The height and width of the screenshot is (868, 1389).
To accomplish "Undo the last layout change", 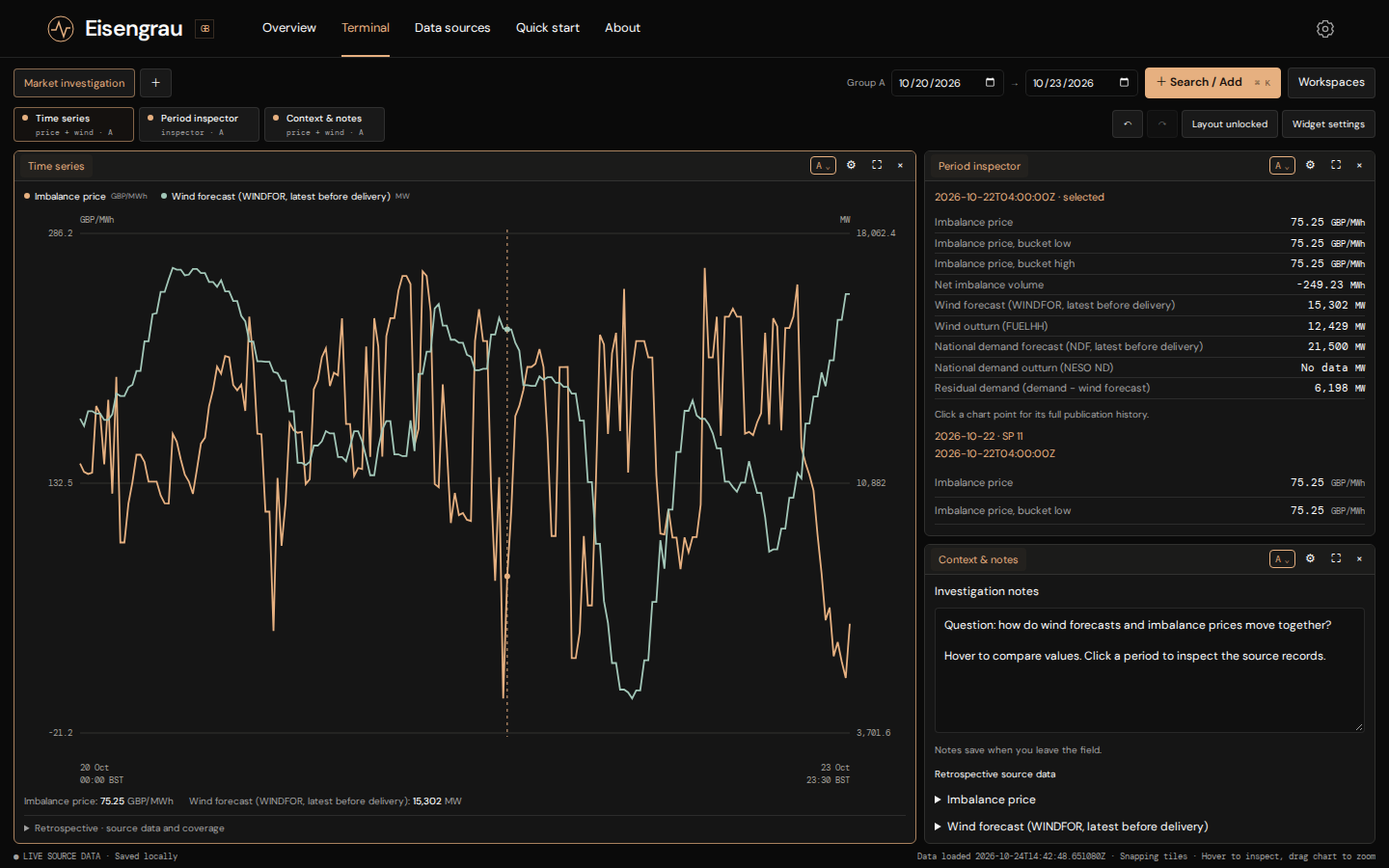I will (1128, 123).
